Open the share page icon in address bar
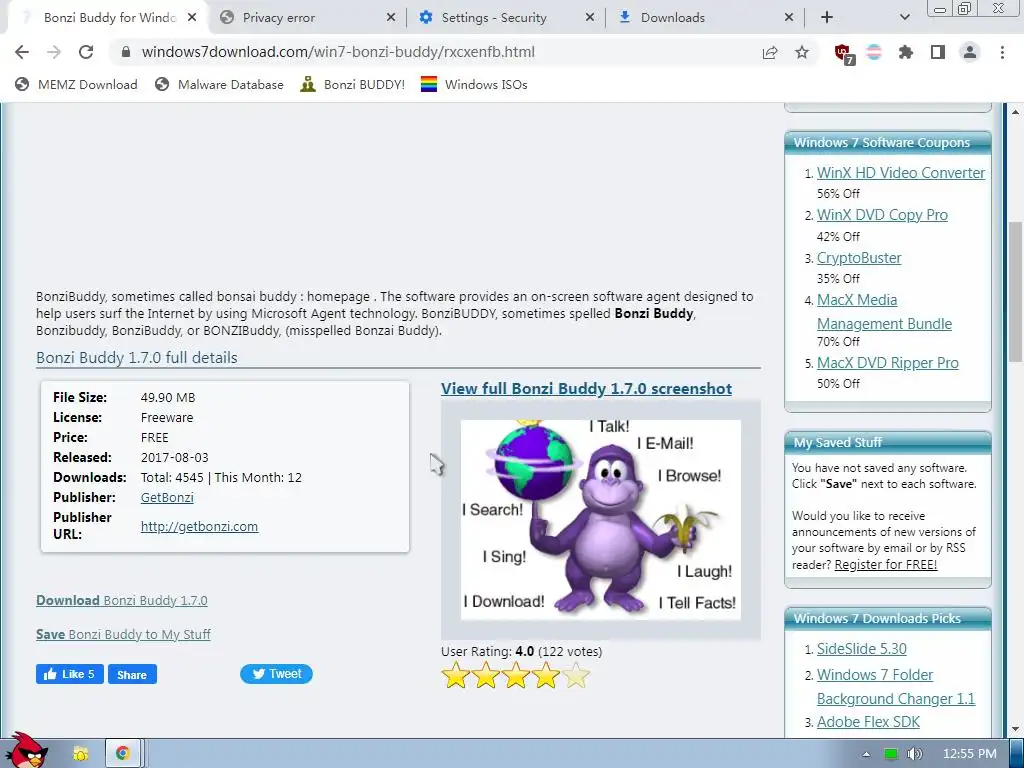The height and width of the screenshot is (768, 1024). (770, 52)
